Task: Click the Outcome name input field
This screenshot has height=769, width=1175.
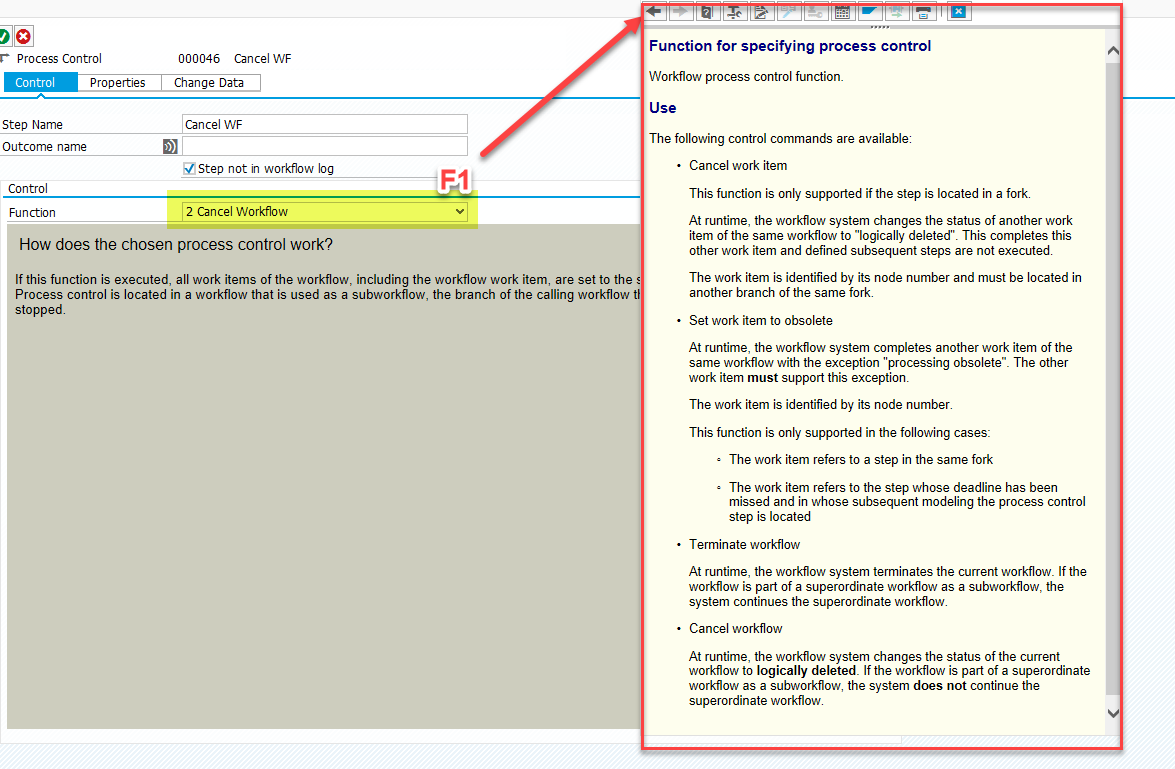Action: tap(324, 146)
